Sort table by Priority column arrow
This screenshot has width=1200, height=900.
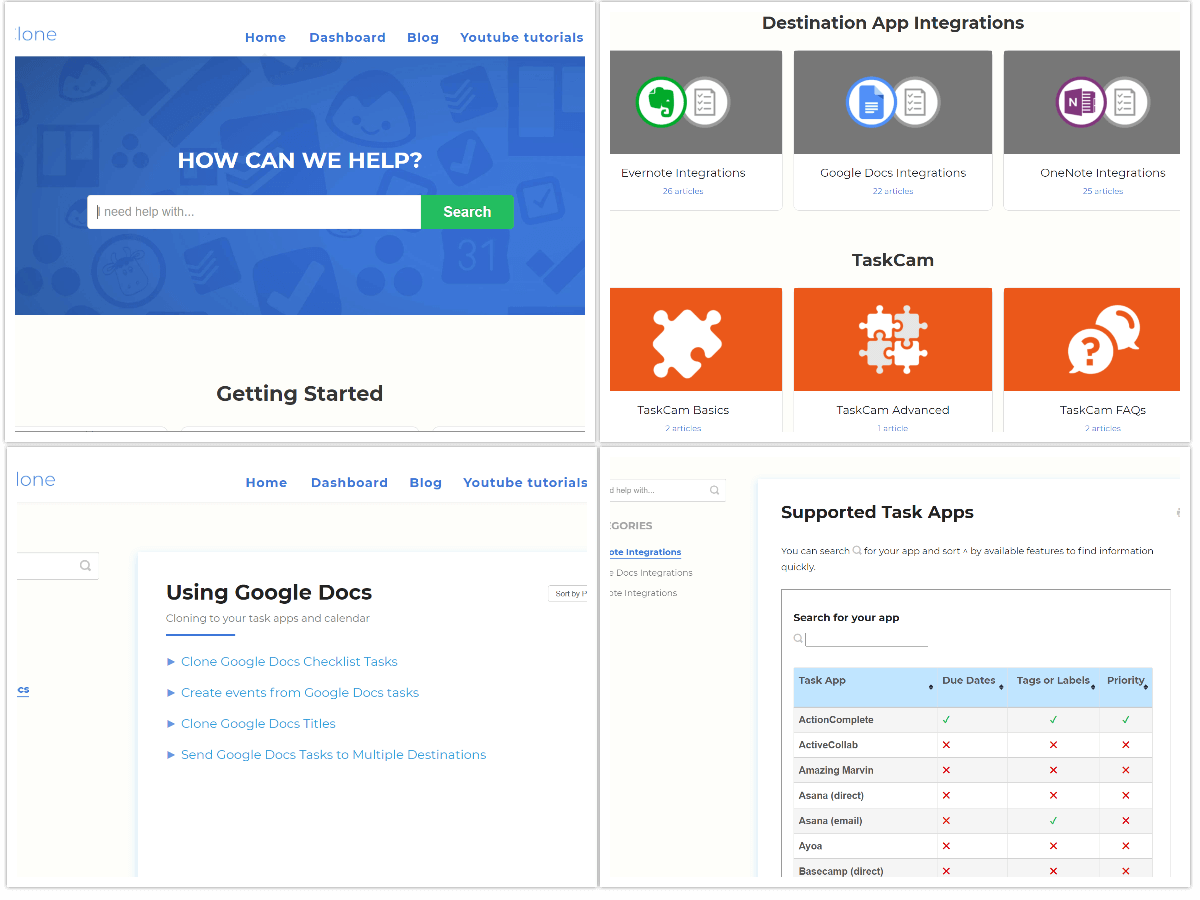1147,687
